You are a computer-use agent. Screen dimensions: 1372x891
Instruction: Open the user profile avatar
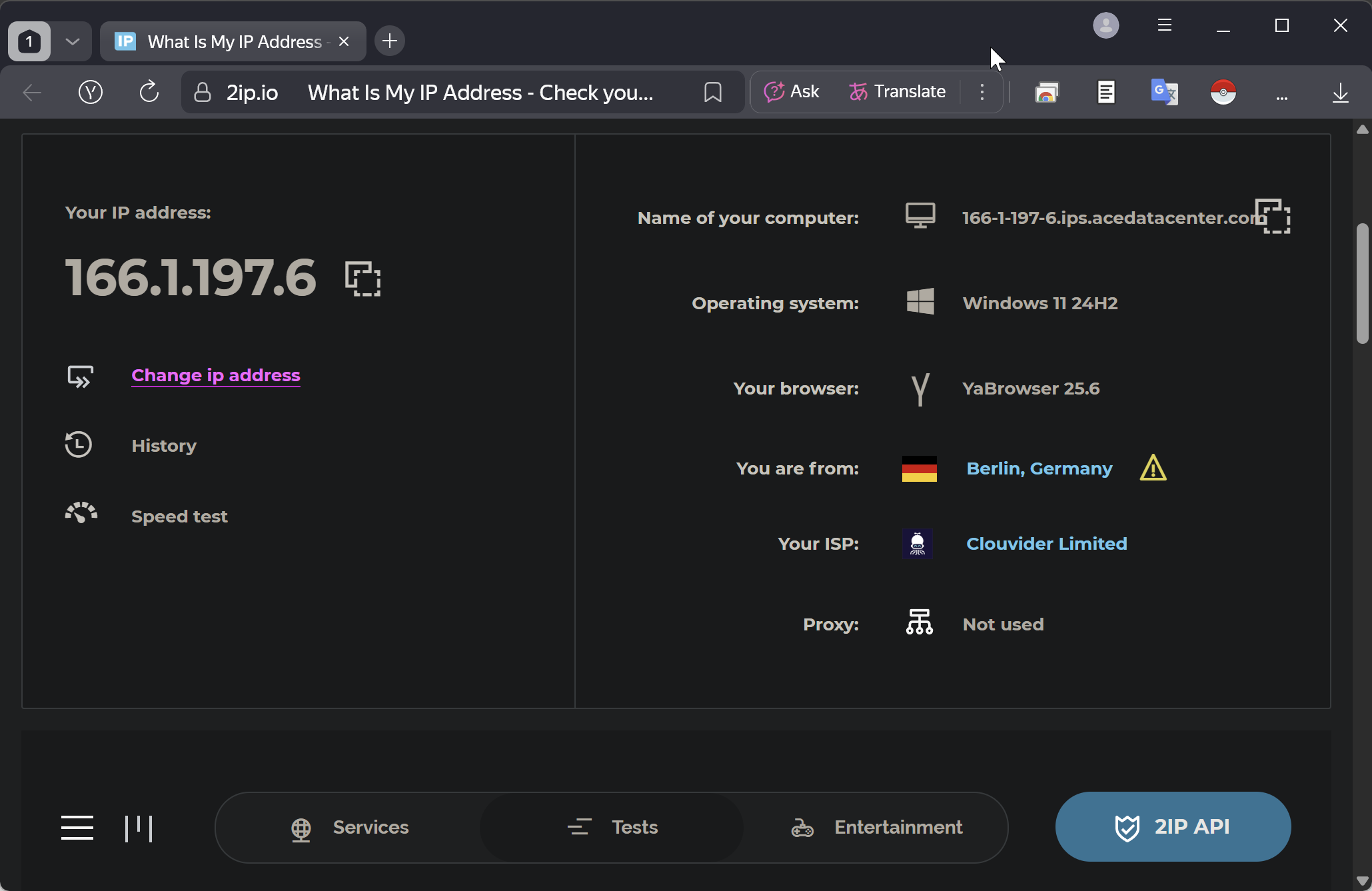1105,25
